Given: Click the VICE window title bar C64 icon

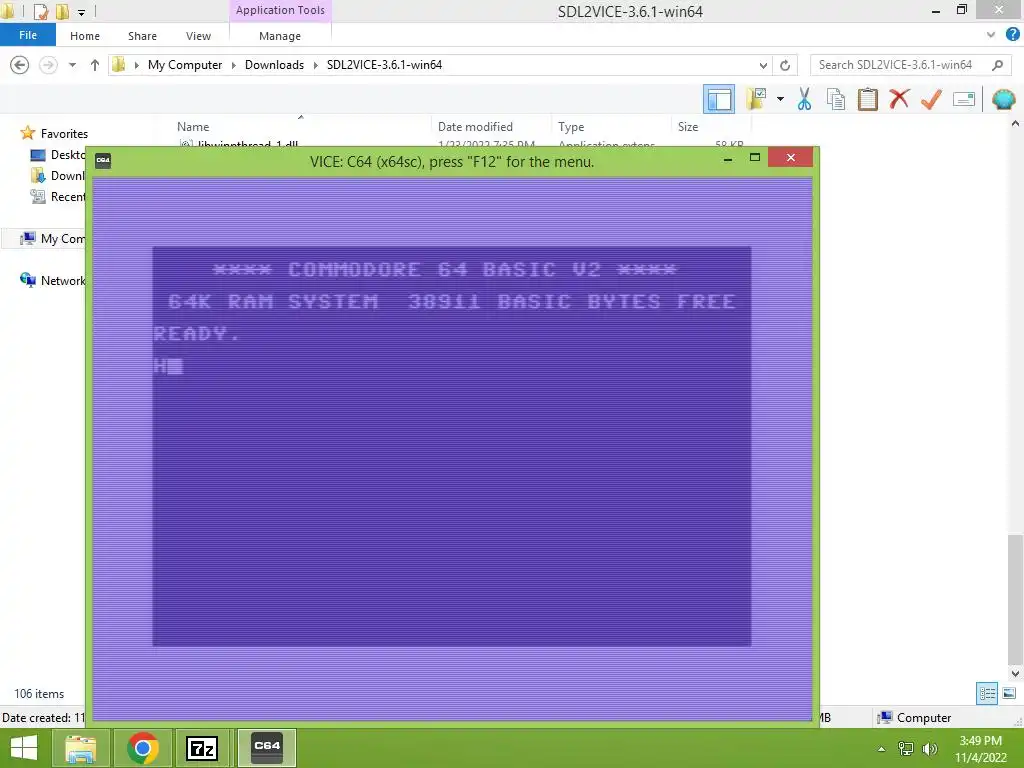Looking at the screenshot, I should [x=103, y=161].
